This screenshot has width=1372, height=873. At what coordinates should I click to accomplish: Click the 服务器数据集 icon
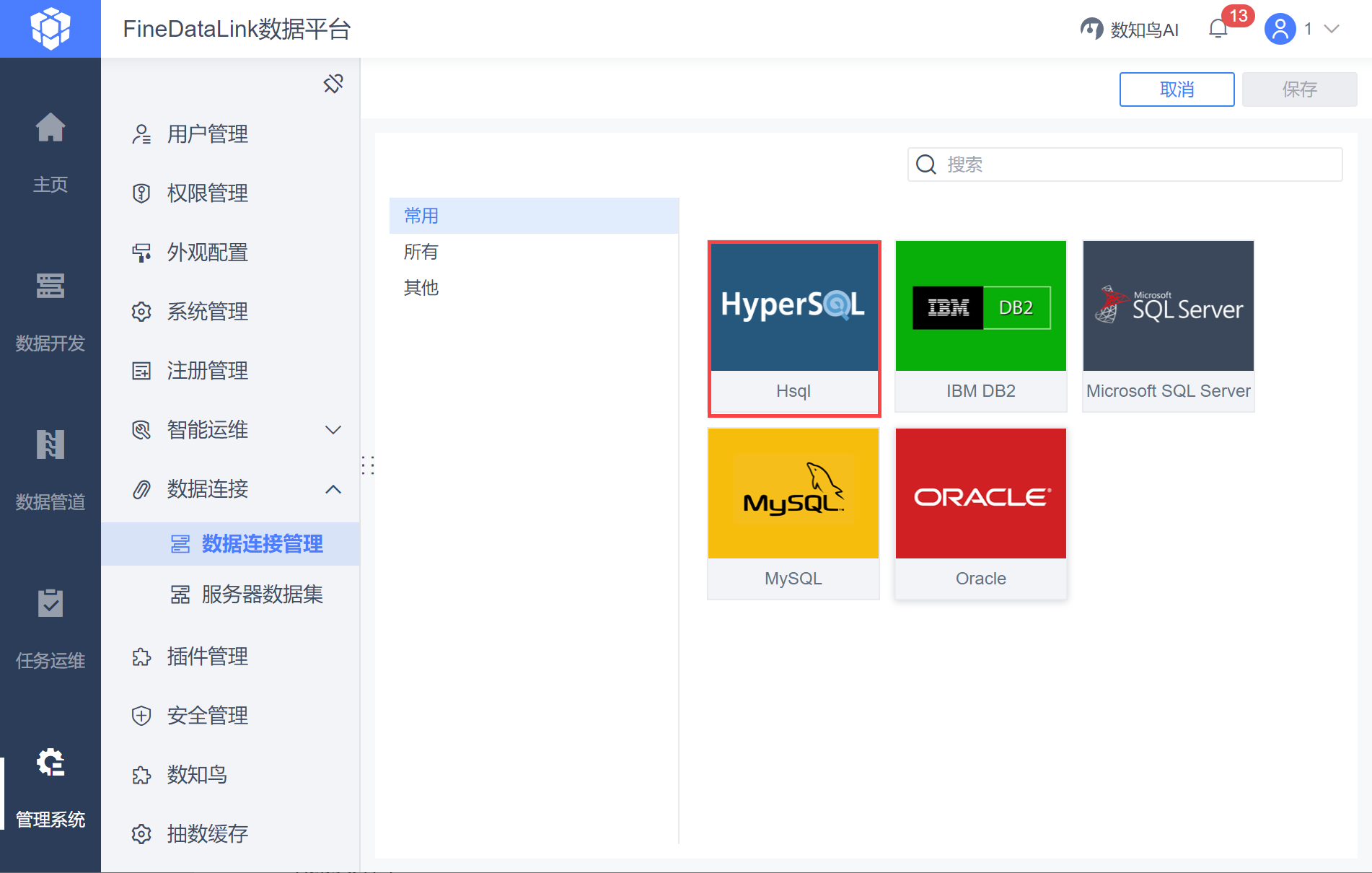tap(180, 595)
